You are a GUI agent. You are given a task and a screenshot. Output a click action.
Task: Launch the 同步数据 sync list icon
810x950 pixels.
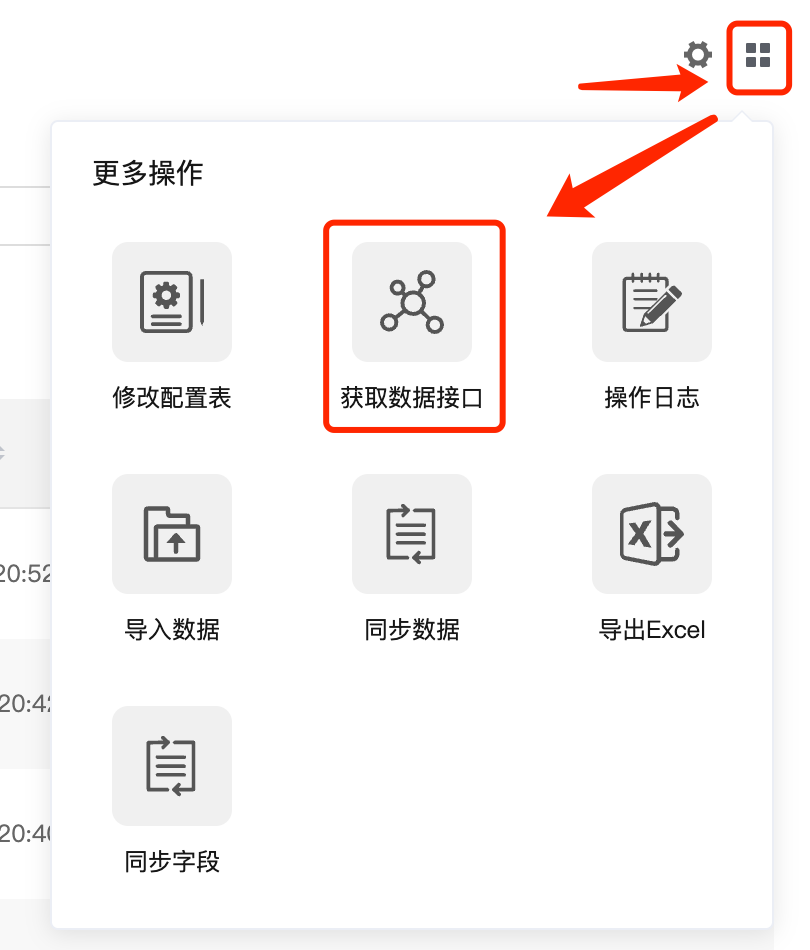click(412, 534)
